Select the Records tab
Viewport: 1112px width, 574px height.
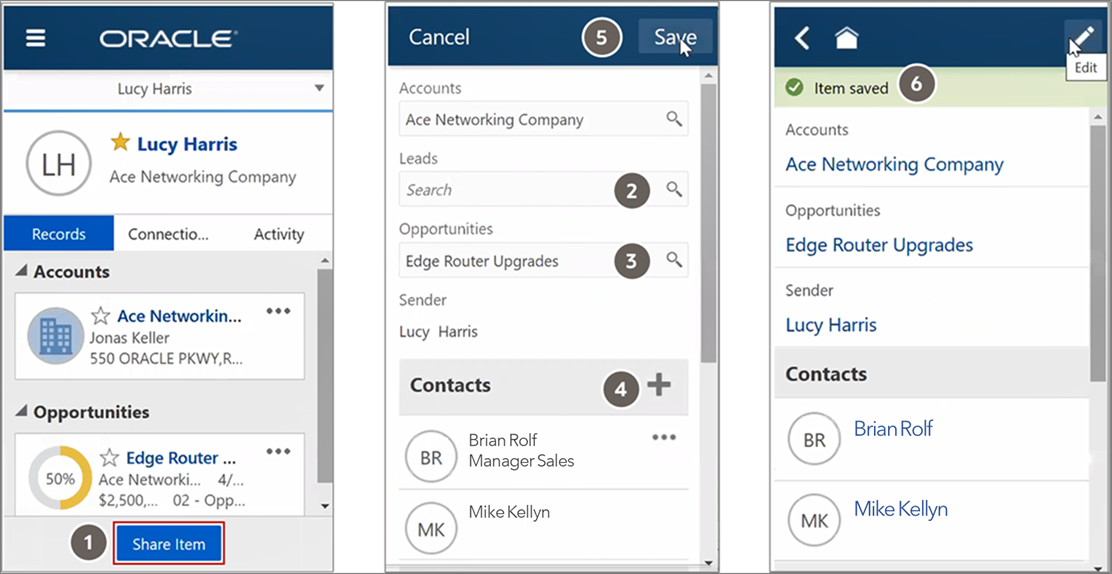(59, 233)
